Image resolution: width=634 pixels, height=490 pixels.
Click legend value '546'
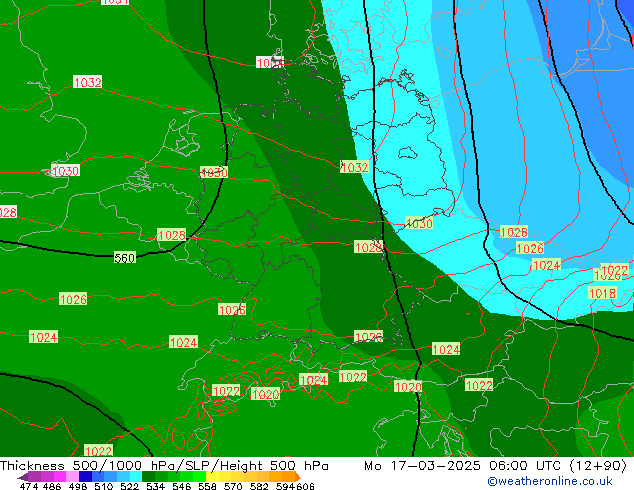tap(182, 486)
